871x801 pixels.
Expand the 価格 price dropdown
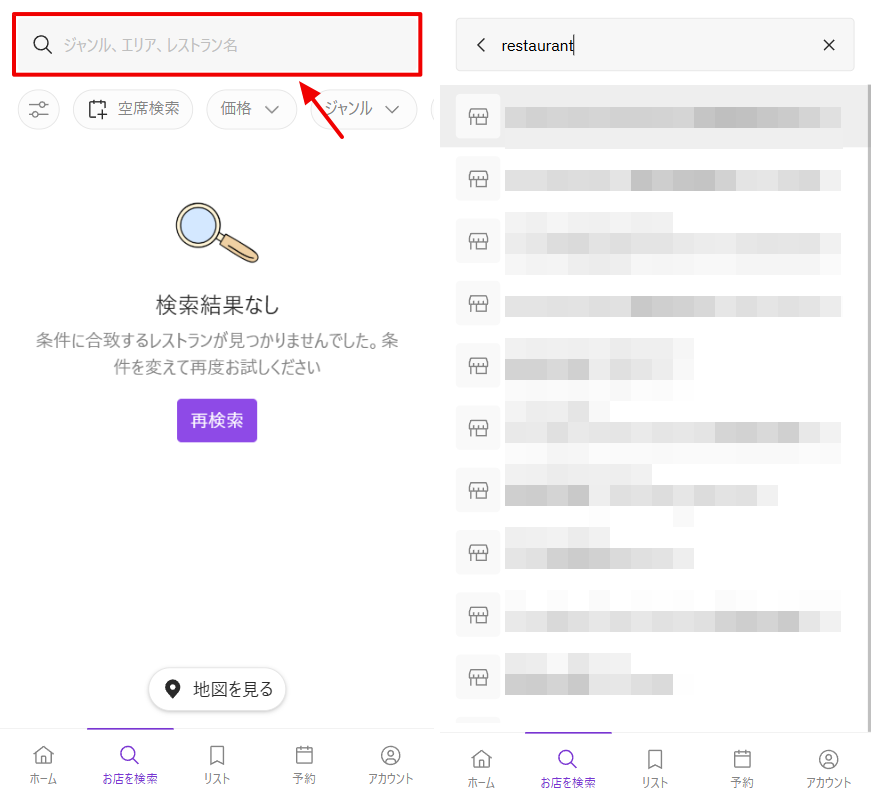tap(251, 109)
